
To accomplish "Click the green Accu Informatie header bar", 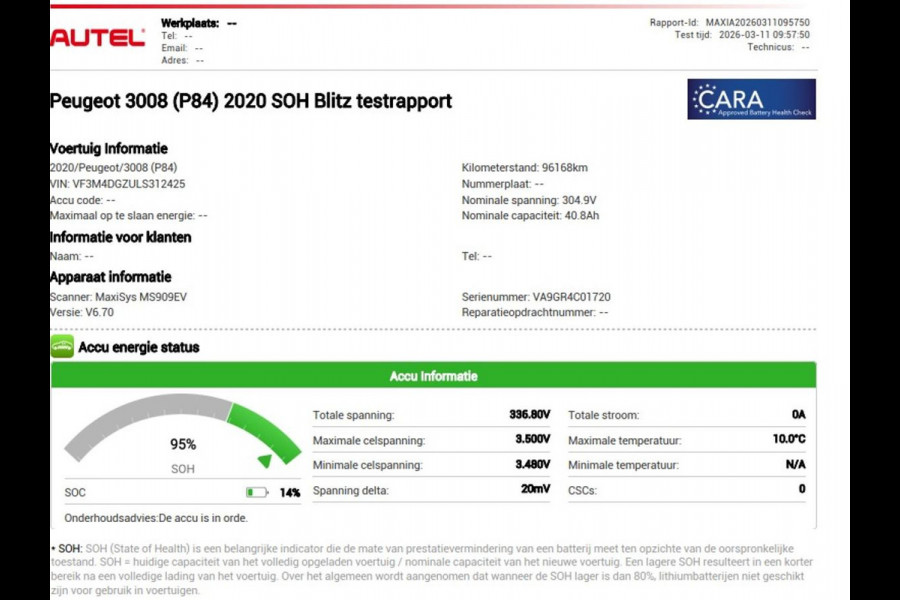I will (x=433, y=376).
